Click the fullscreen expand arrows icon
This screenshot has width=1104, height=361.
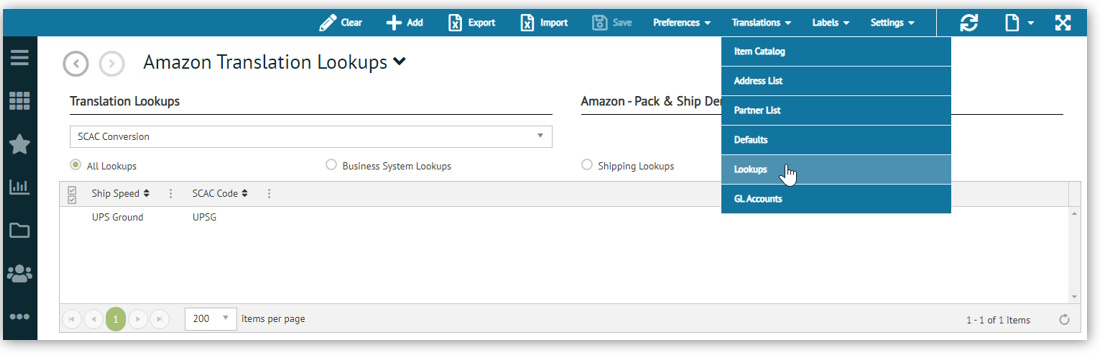point(1062,23)
